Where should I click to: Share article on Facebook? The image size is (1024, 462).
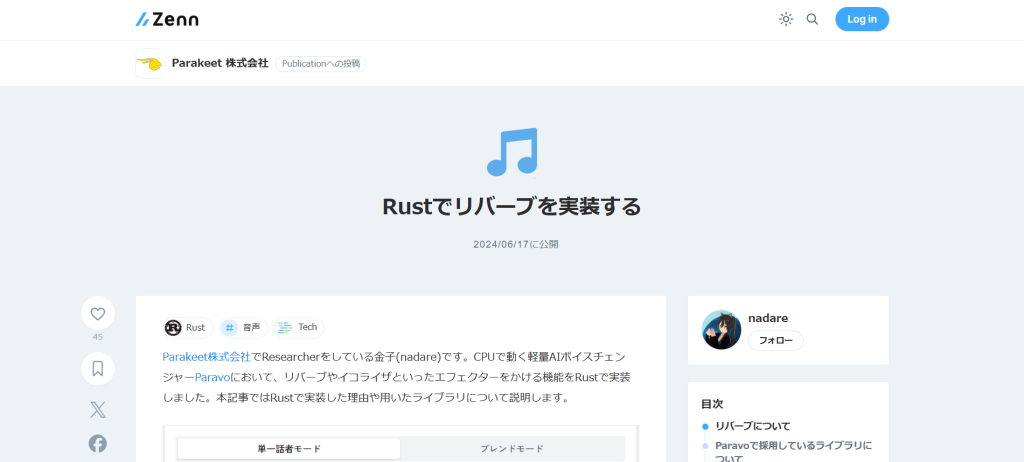click(98, 443)
